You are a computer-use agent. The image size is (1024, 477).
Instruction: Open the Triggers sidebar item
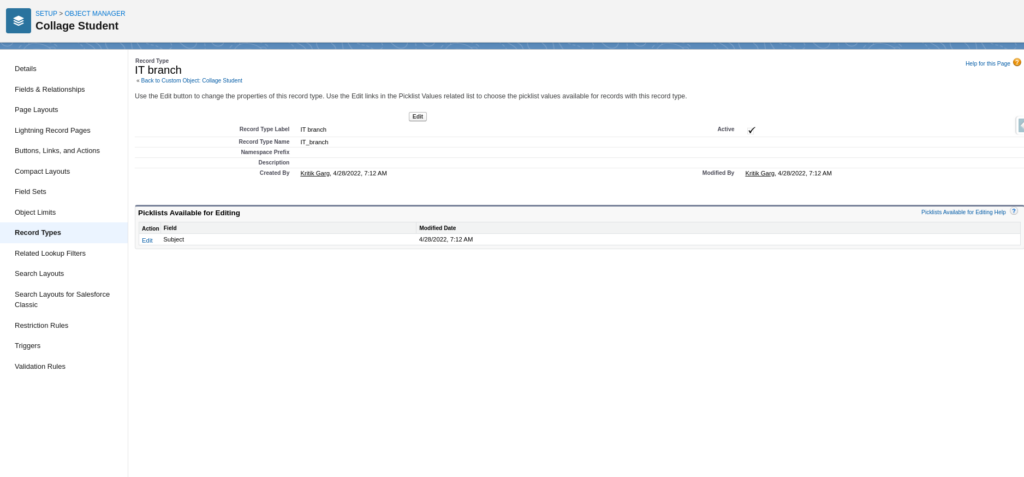tap(27, 345)
